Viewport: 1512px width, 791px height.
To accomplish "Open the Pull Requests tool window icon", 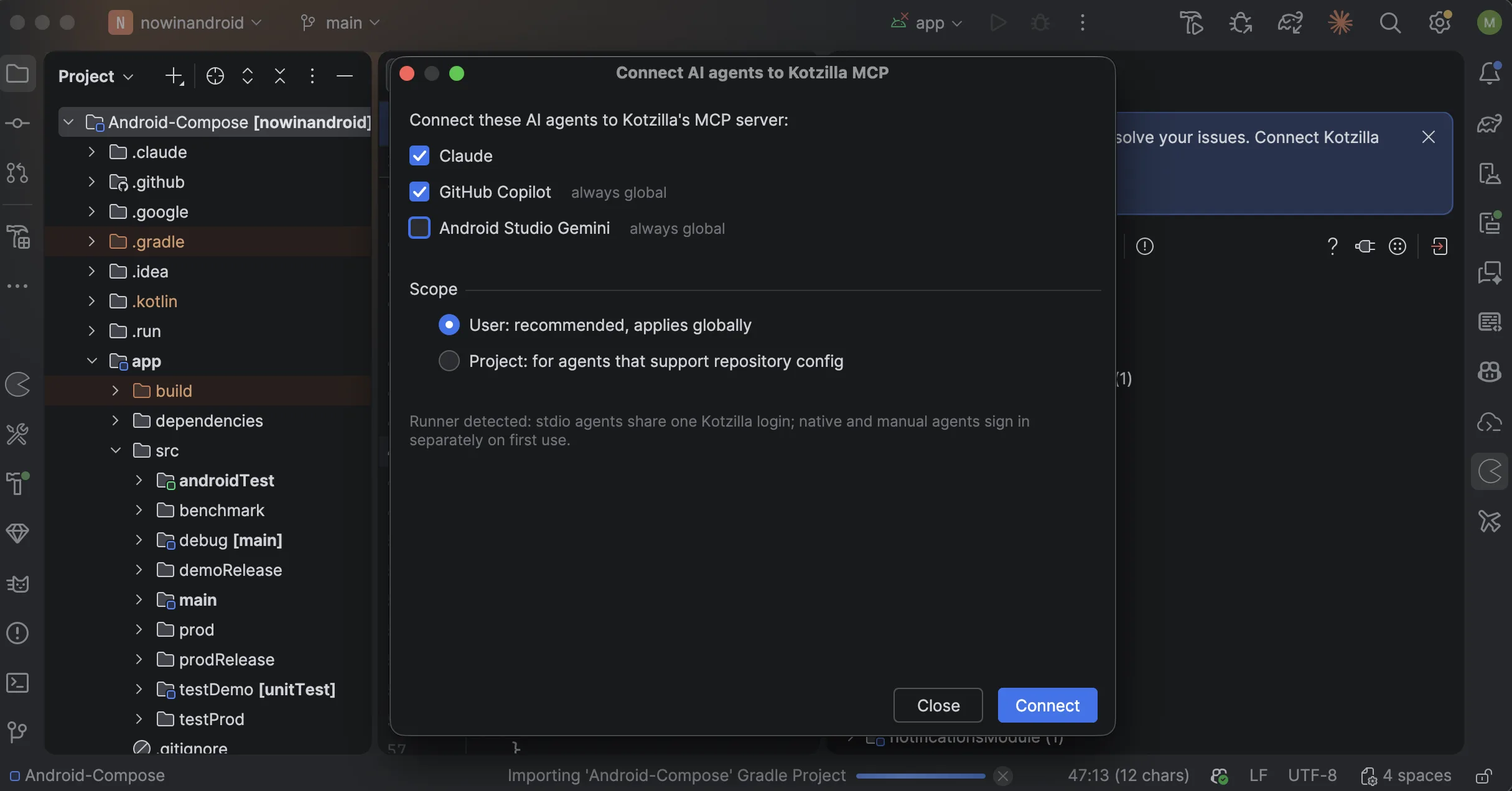I will coord(17,173).
